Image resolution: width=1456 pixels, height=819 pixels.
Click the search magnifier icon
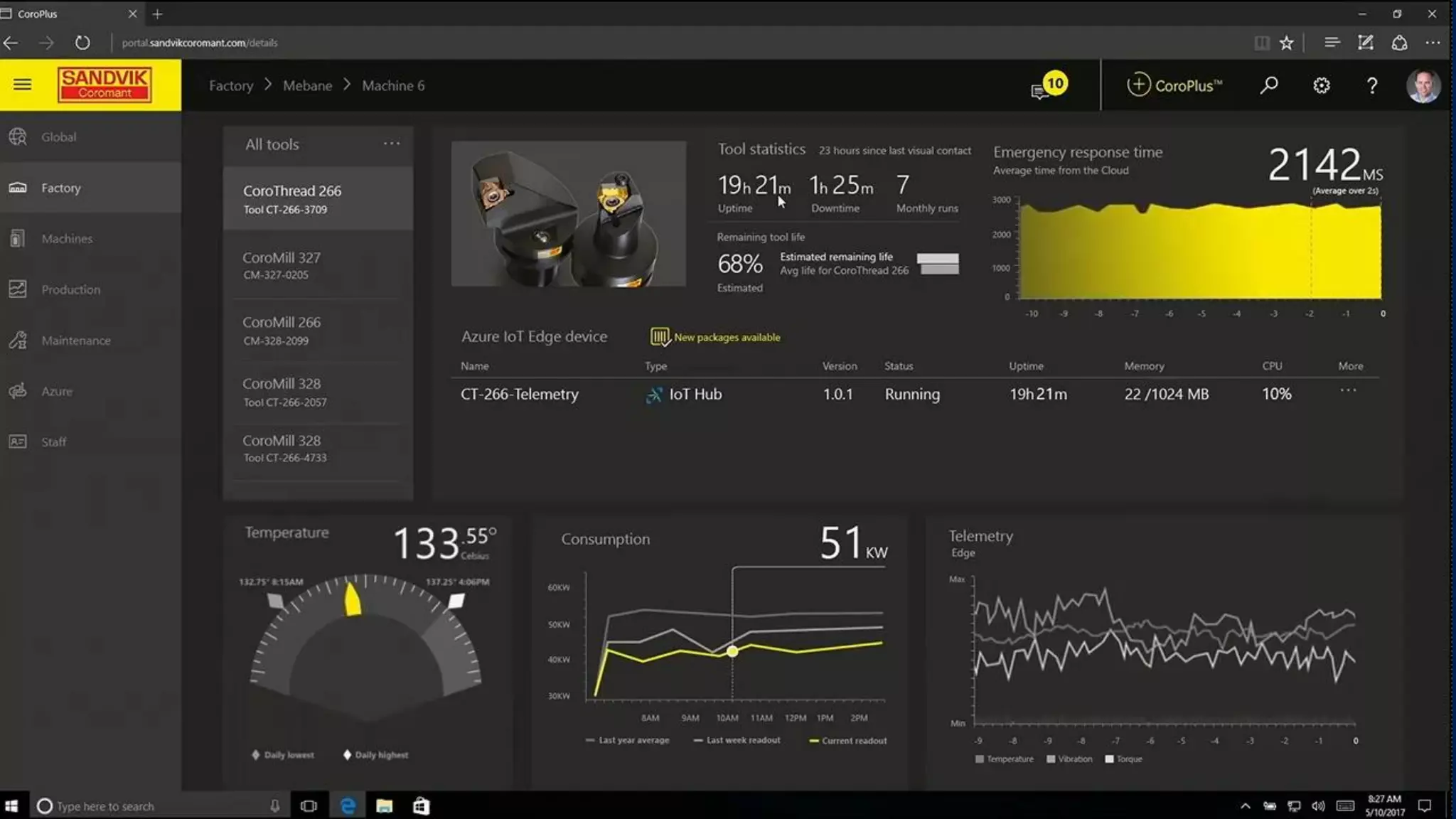pyautogui.click(x=1269, y=85)
